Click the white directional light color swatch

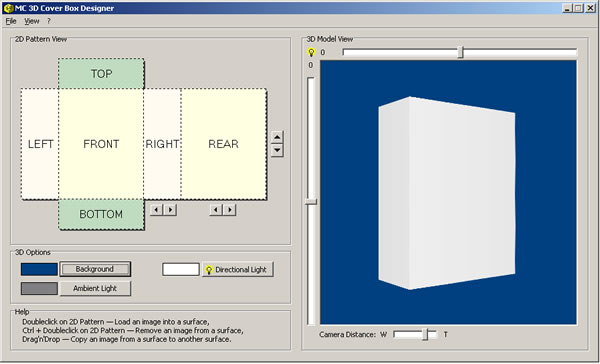pos(181,269)
